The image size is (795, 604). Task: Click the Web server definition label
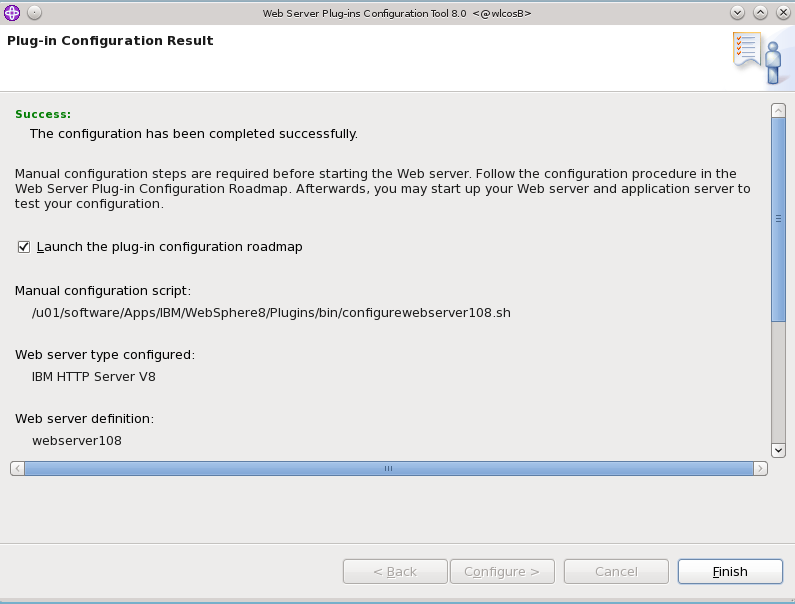click(x=84, y=418)
